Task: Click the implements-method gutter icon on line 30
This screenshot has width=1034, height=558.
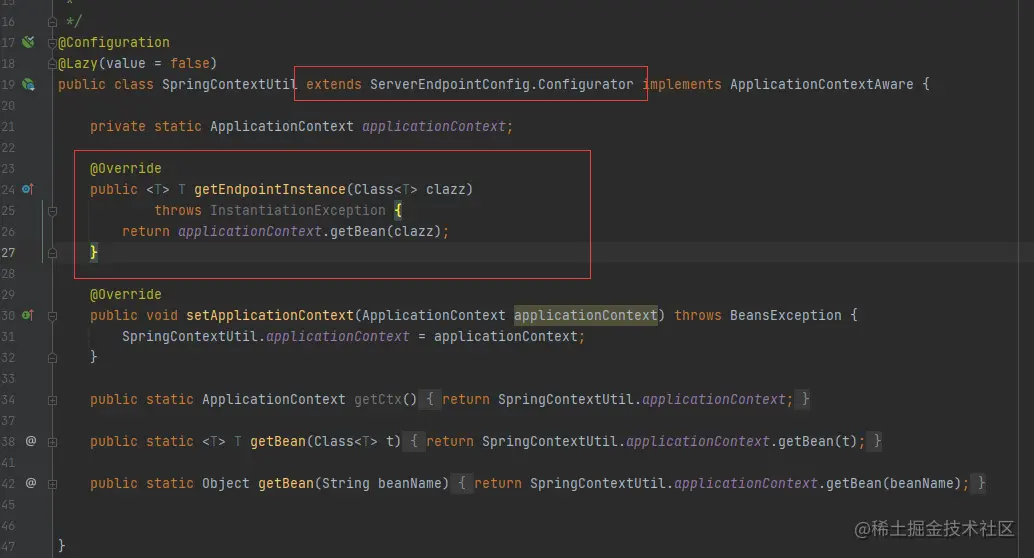Action: (28, 315)
